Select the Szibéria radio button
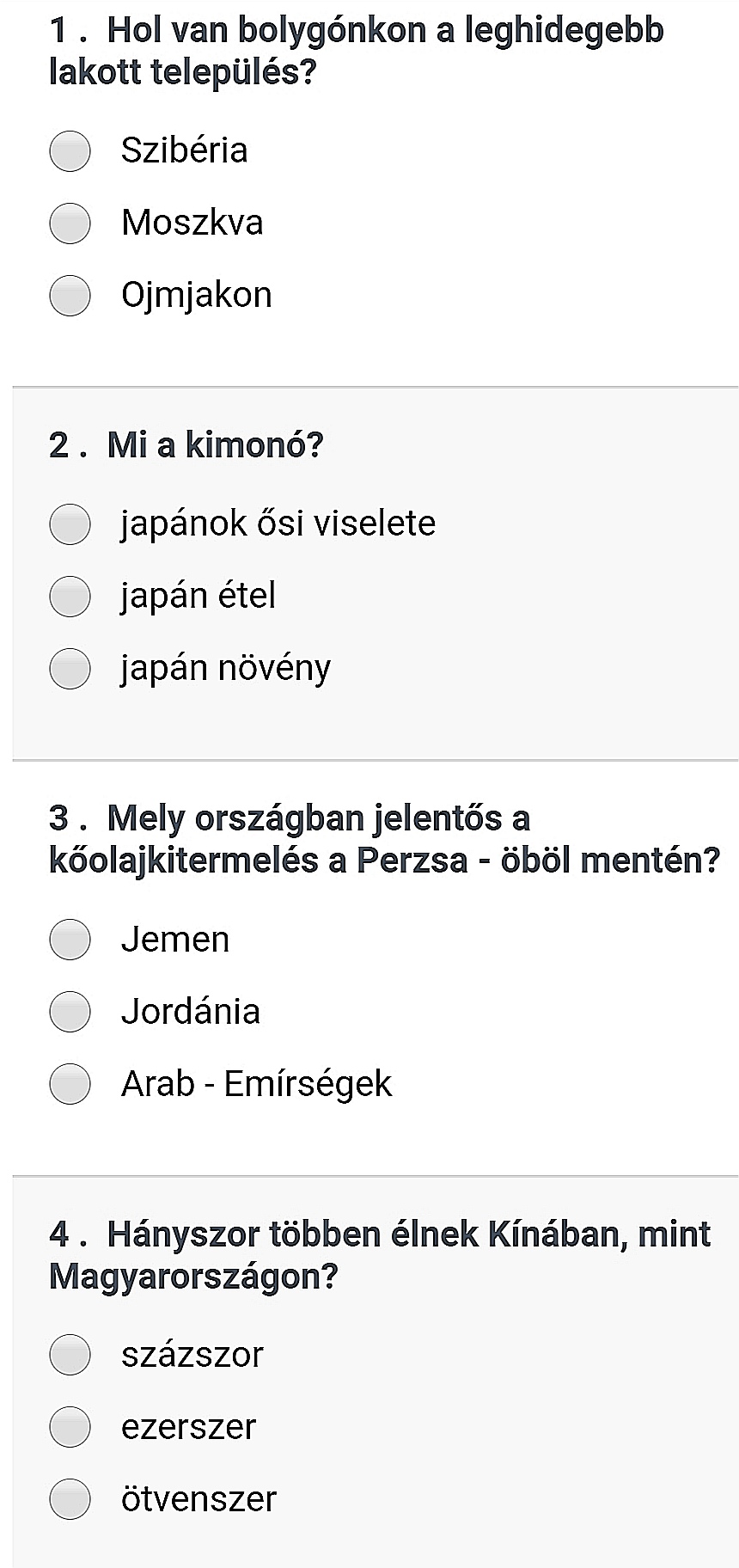This screenshot has width=739, height=1568. pos(70,151)
